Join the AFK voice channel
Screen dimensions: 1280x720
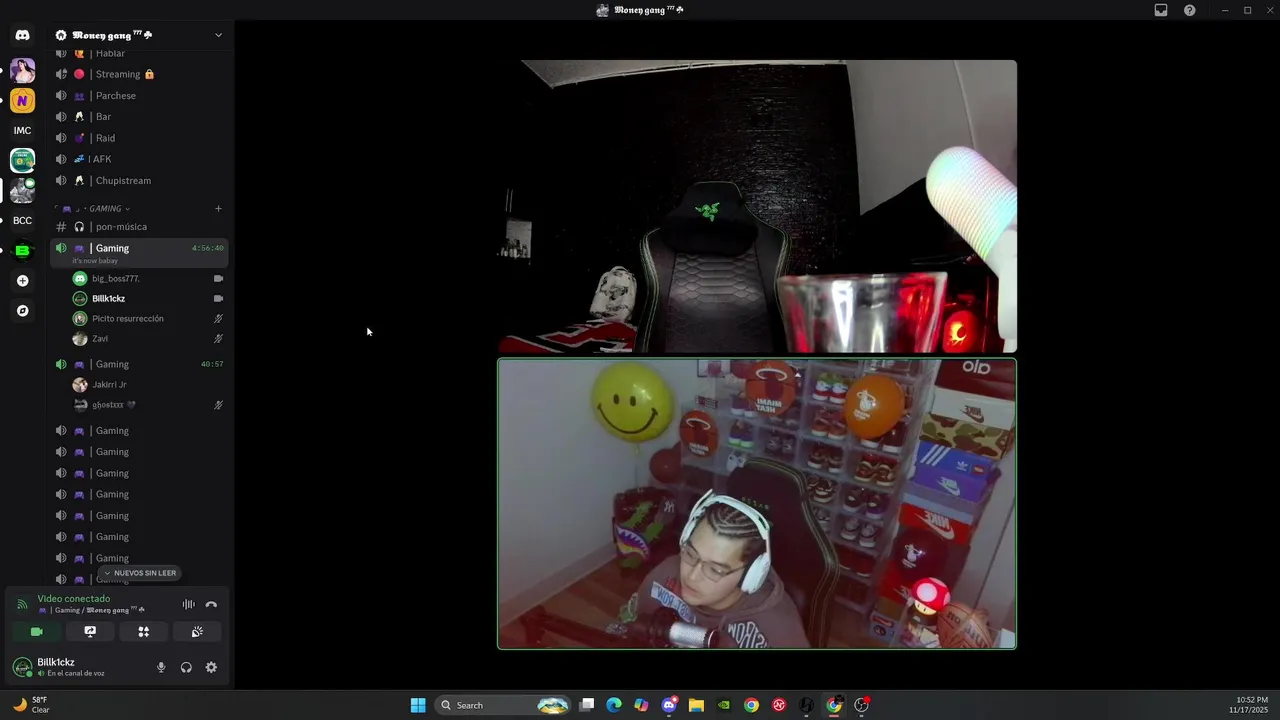[140, 159]
